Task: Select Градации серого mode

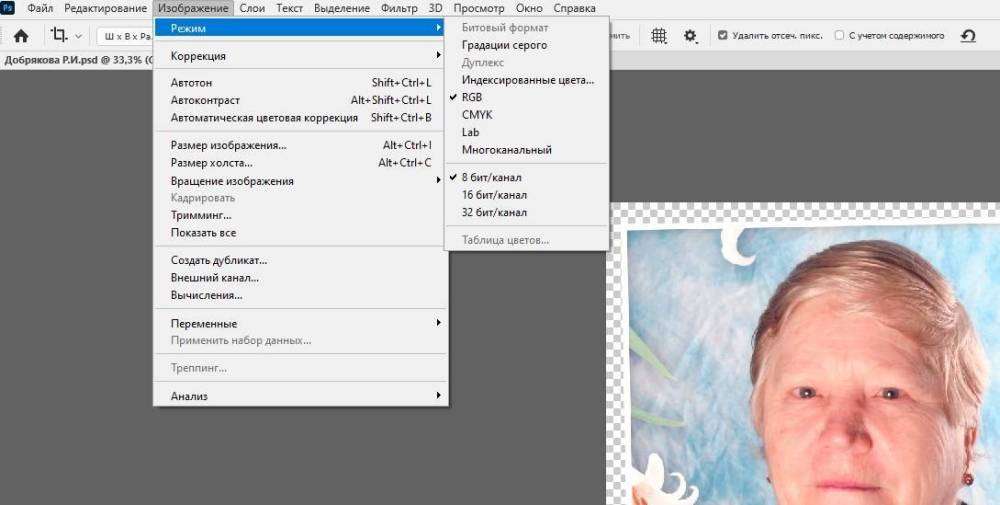Action: point(504,45)
